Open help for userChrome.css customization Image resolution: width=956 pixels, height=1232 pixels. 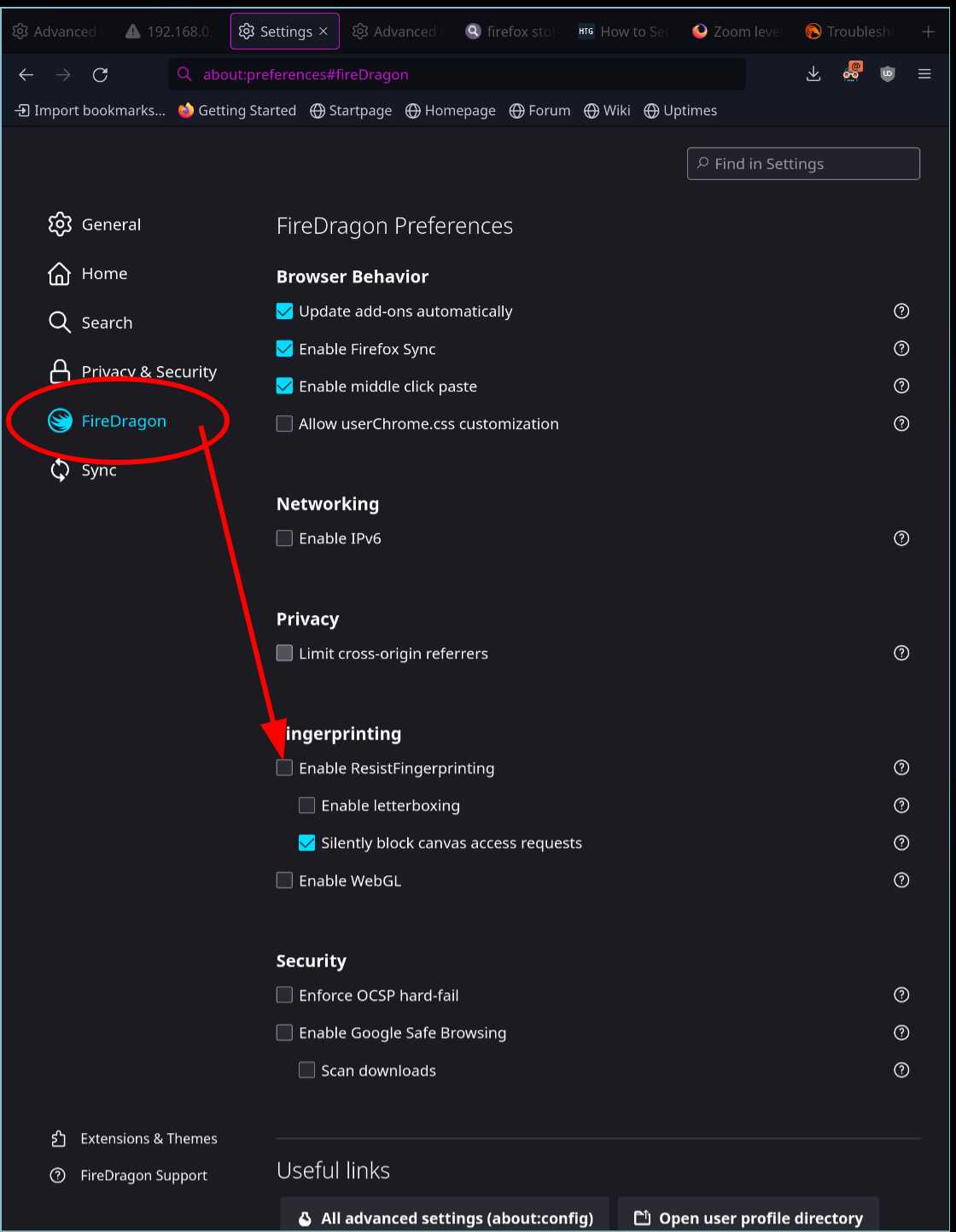click(x=901, y=424)
